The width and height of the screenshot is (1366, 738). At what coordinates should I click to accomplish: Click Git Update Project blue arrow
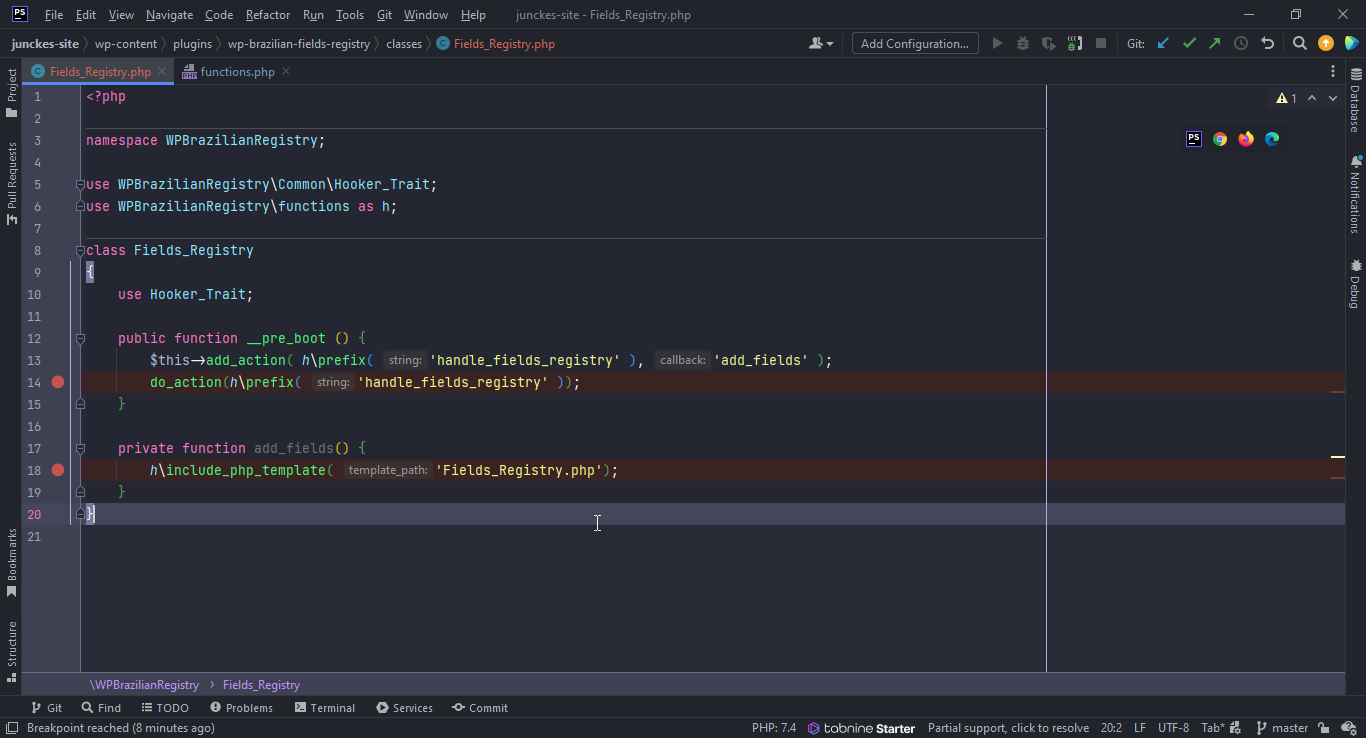click(x=1163, y=43)
